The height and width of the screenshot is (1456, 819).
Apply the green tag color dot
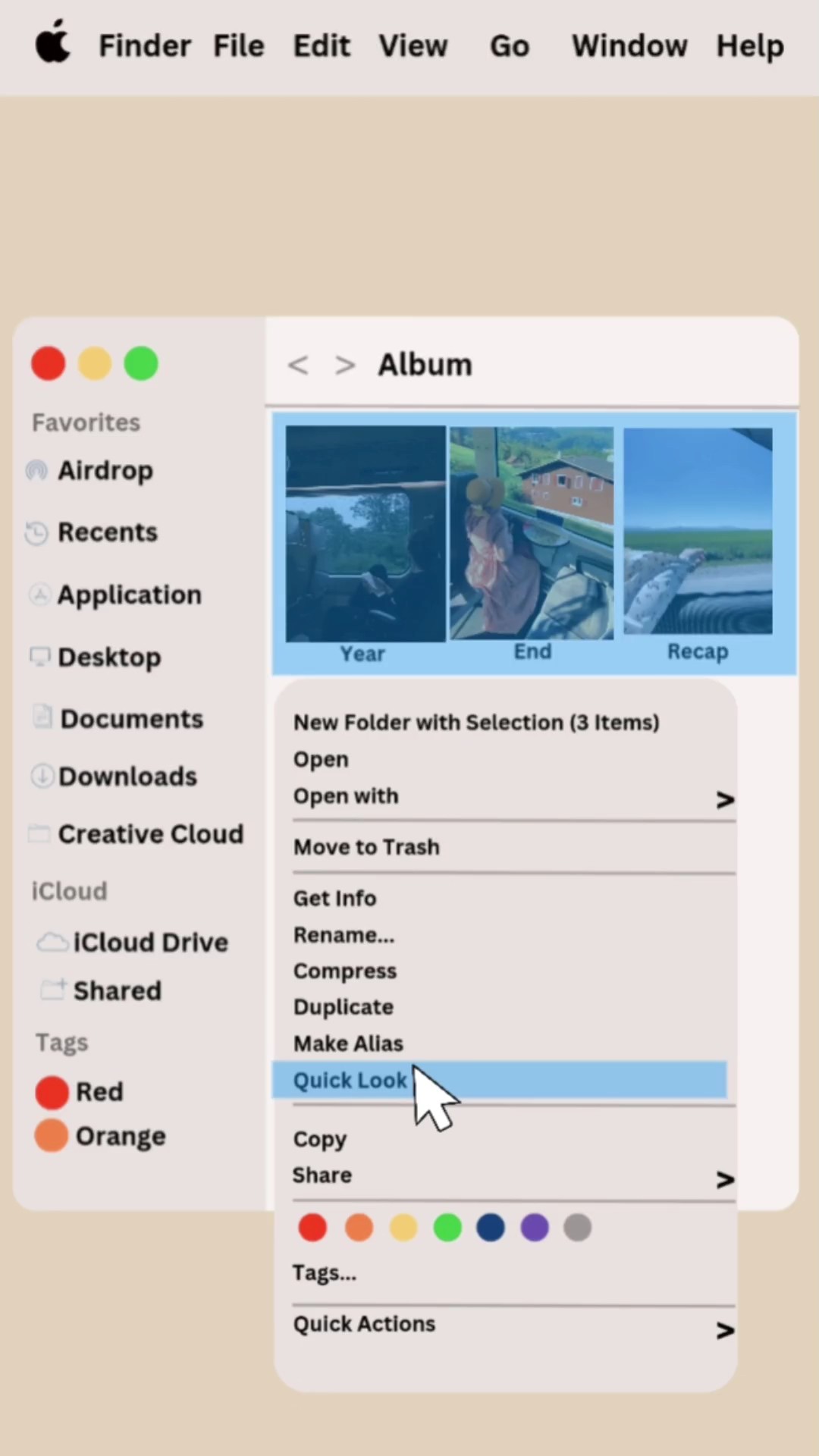click(447, 1227)
